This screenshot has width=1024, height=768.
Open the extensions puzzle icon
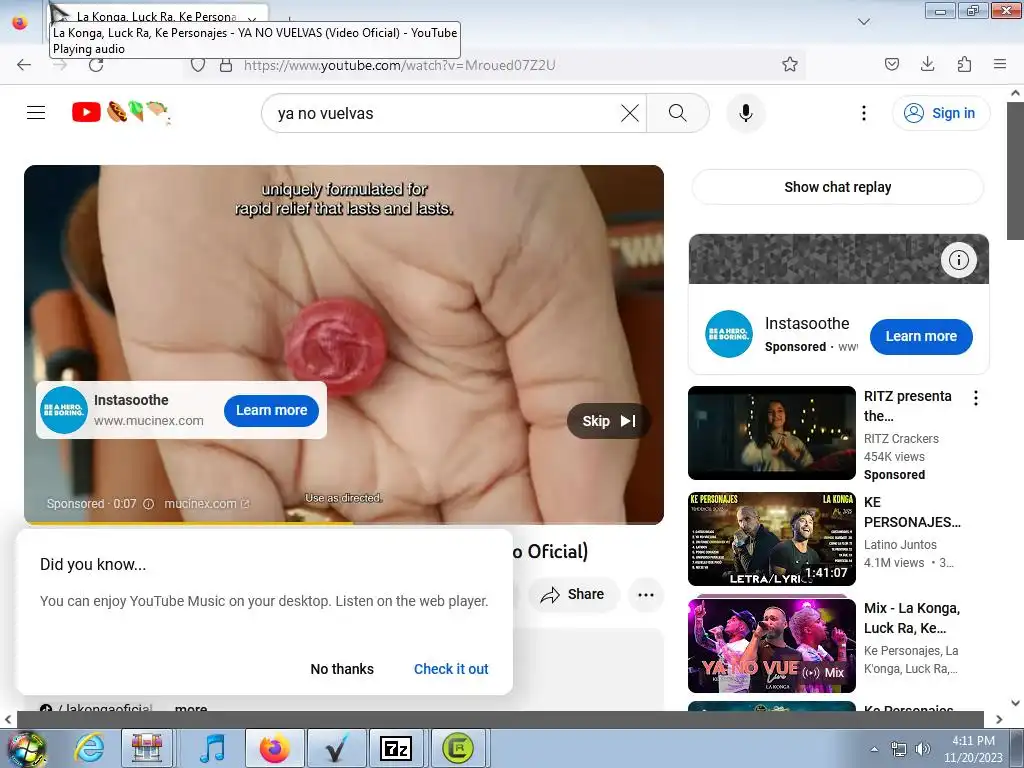coord(964,64)
